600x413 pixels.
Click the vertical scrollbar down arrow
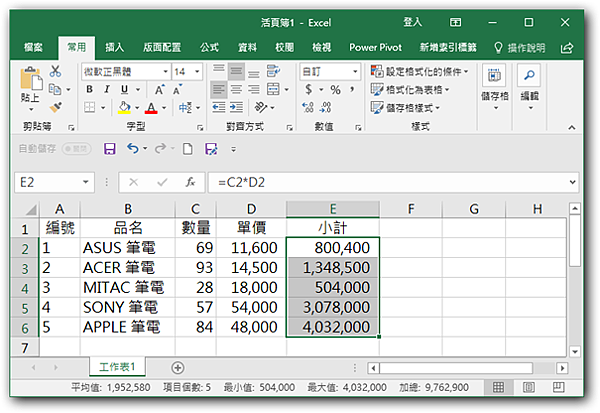[575, 351]
